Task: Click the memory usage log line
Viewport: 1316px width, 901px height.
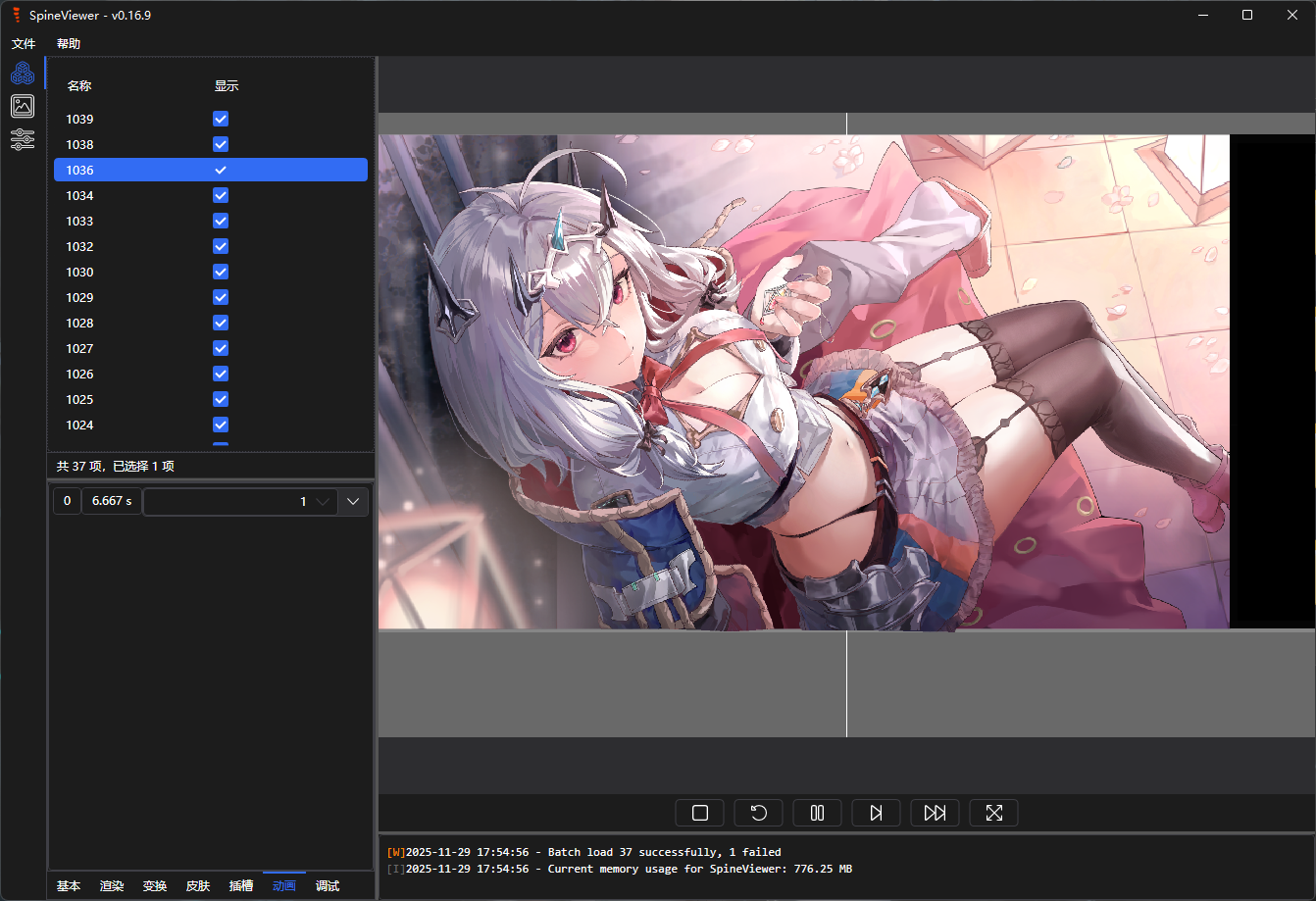Action: 620,869
